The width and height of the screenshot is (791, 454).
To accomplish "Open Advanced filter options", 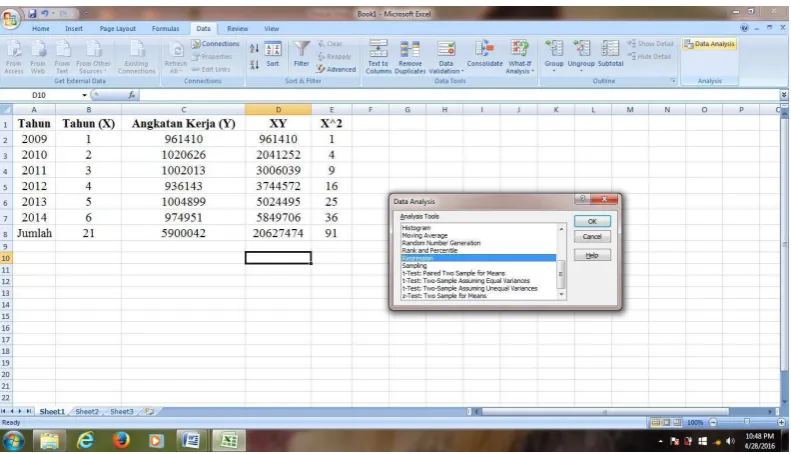I will [336, 69].
